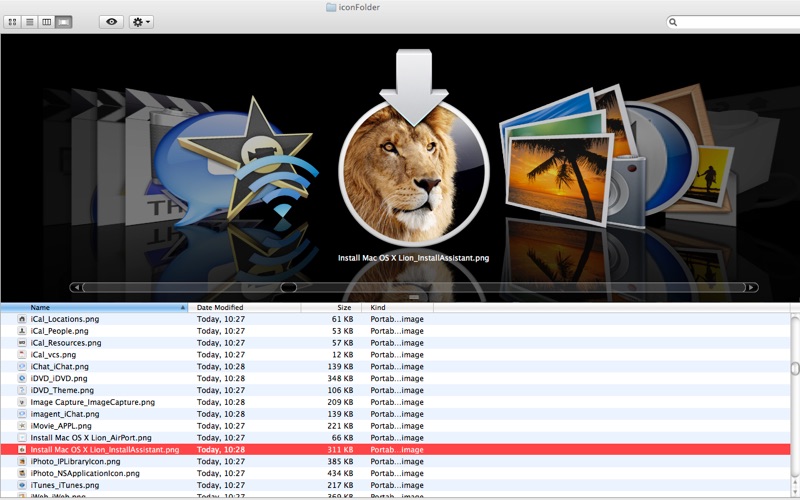The width and height of the screenshot is (800, 500).
Task: Select Cover Flow view mode
Action: pyautogui.click(x=64, y=22)
